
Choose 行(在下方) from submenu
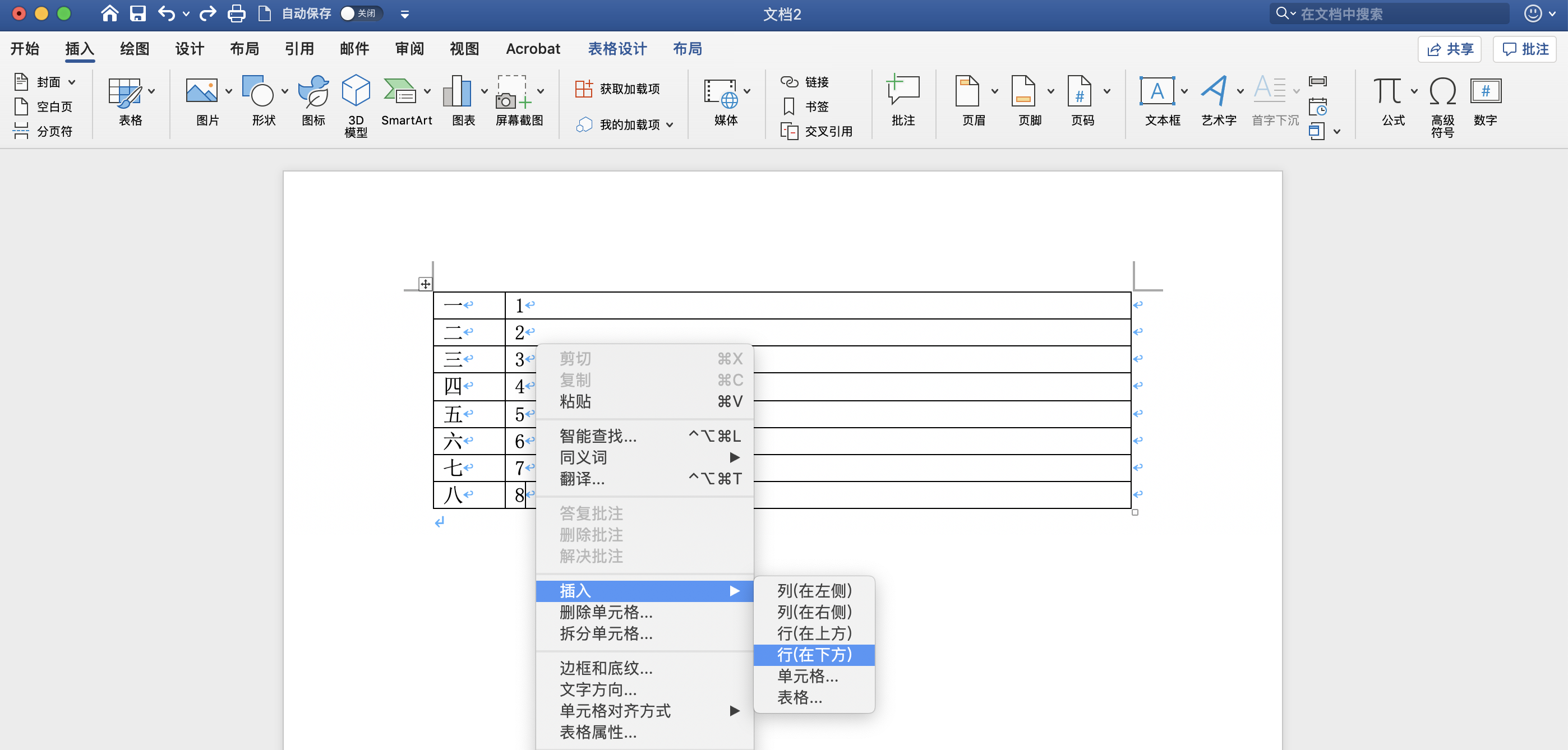click(814, 655)
